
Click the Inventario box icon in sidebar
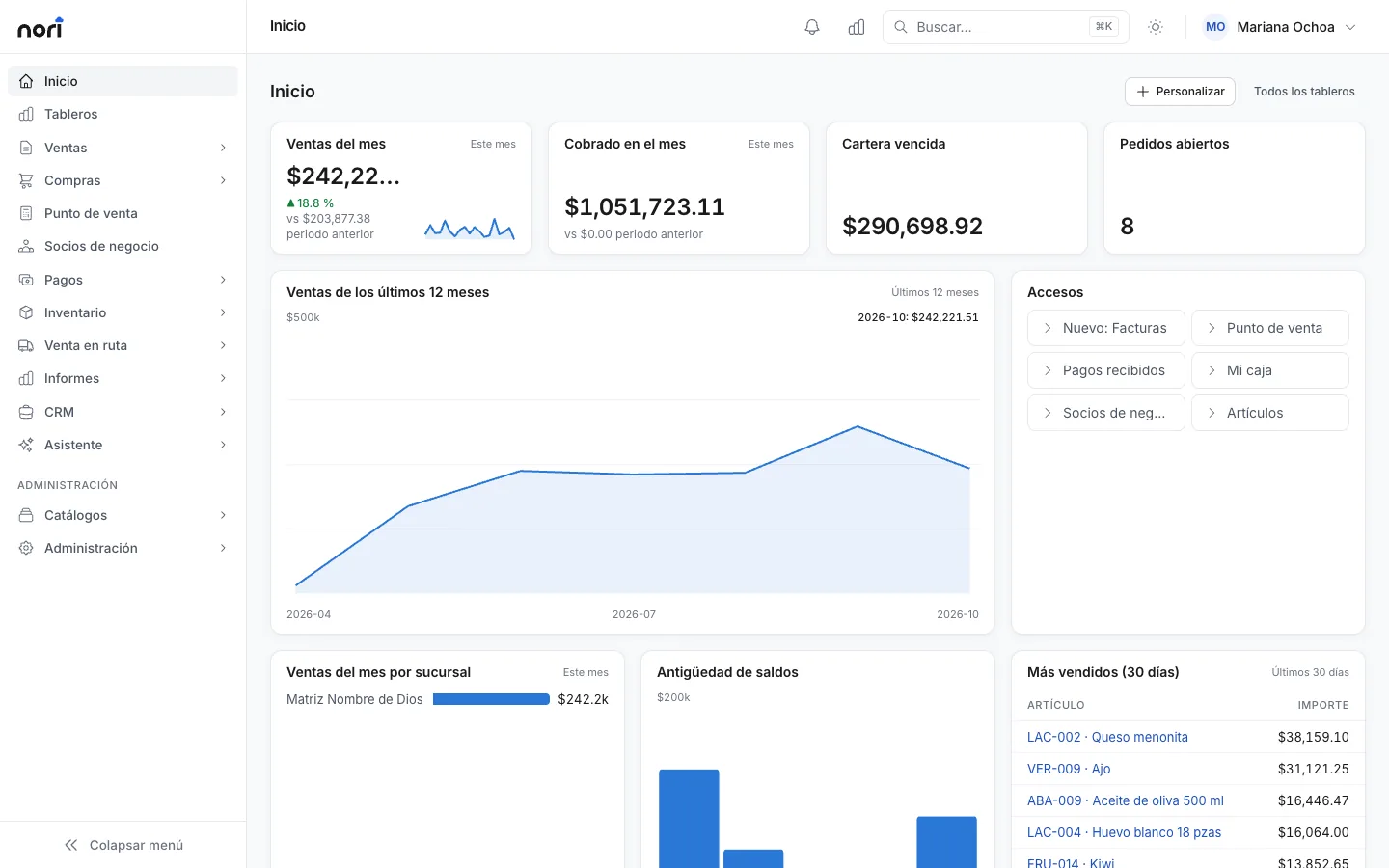tap(26, 312)
